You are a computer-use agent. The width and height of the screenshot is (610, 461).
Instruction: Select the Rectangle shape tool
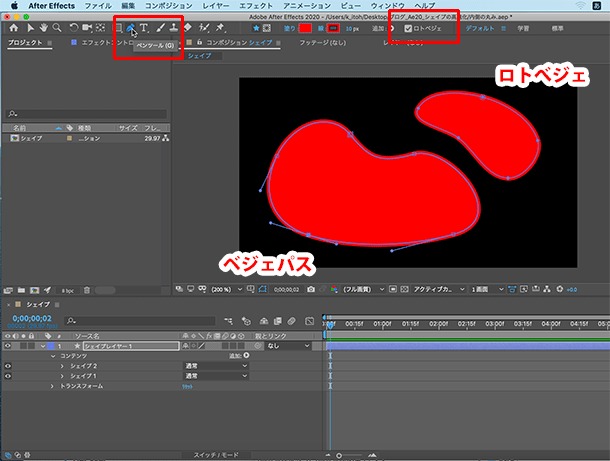(118, 28)
